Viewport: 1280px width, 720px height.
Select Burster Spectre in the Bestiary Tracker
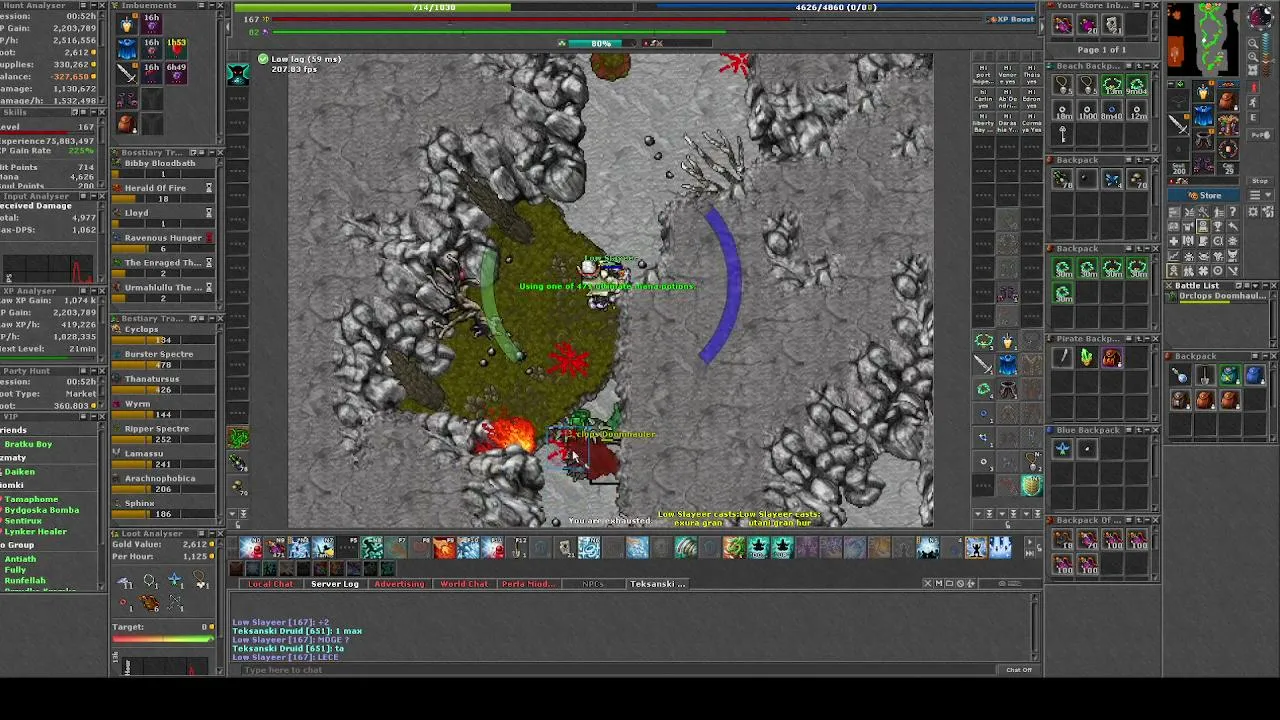click(162, 357)
